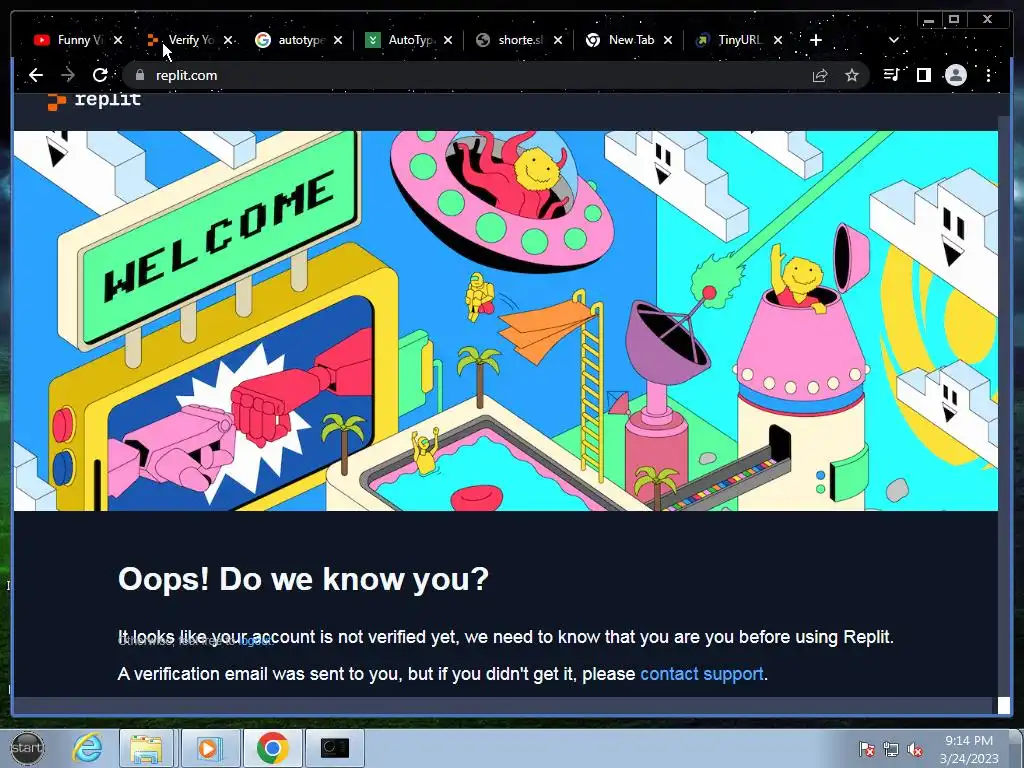
Task: Click the network status tray icon
Action: [x=891, y=749]
